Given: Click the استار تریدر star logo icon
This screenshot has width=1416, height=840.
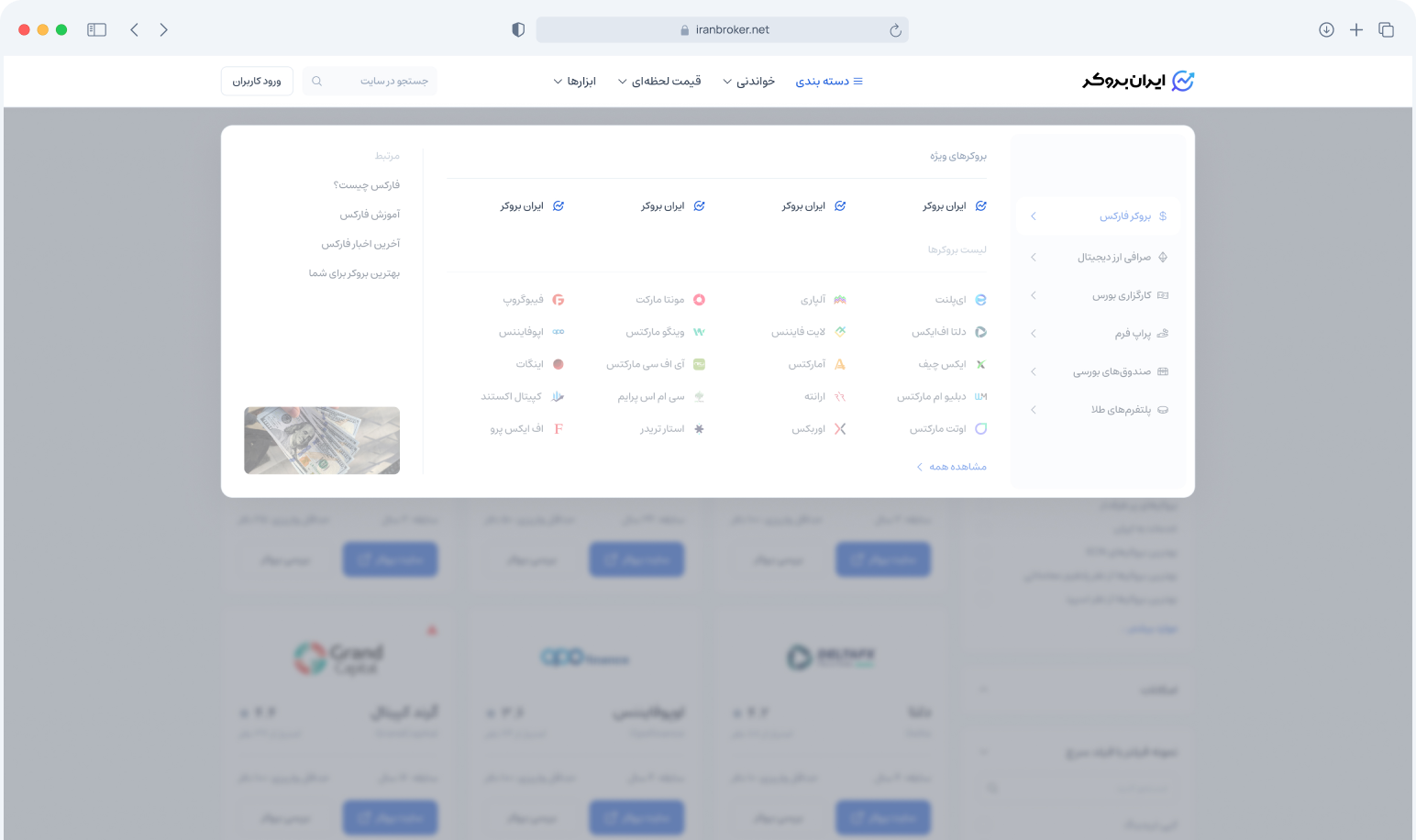Looking at the screenshot, I should pyautogui.click(x=699, y=428).
